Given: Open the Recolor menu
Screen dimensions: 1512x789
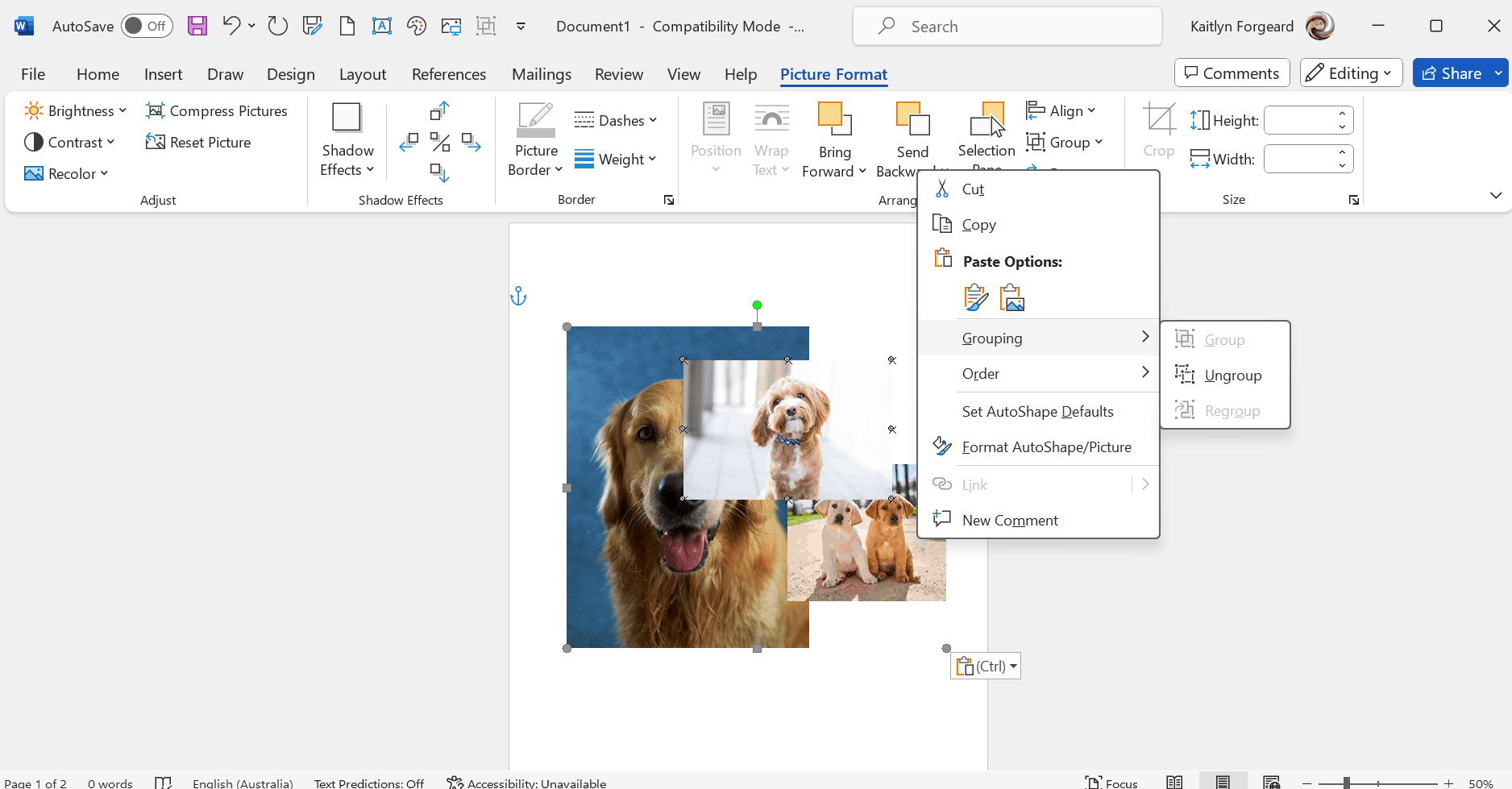Looking at the screenshot, I should (66, 173).
